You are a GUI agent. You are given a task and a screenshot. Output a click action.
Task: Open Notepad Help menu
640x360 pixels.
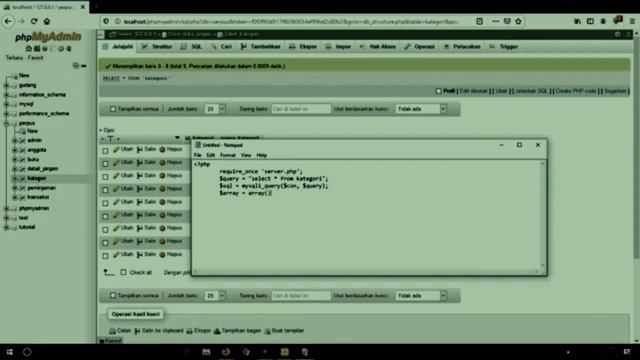pyautogui.click(x=262, y=155)
